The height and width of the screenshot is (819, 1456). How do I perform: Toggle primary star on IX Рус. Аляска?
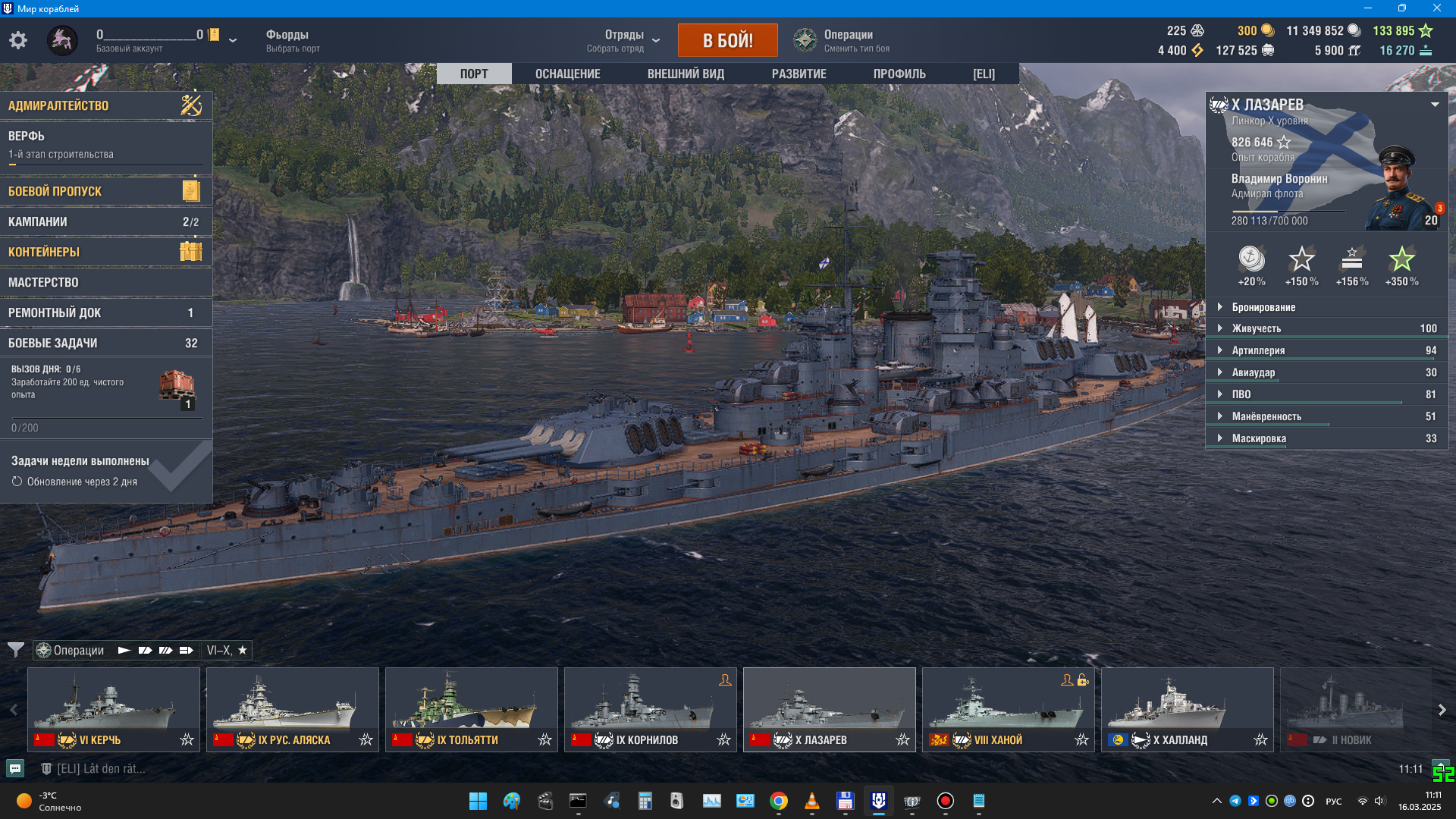click(x=366, y=739)
